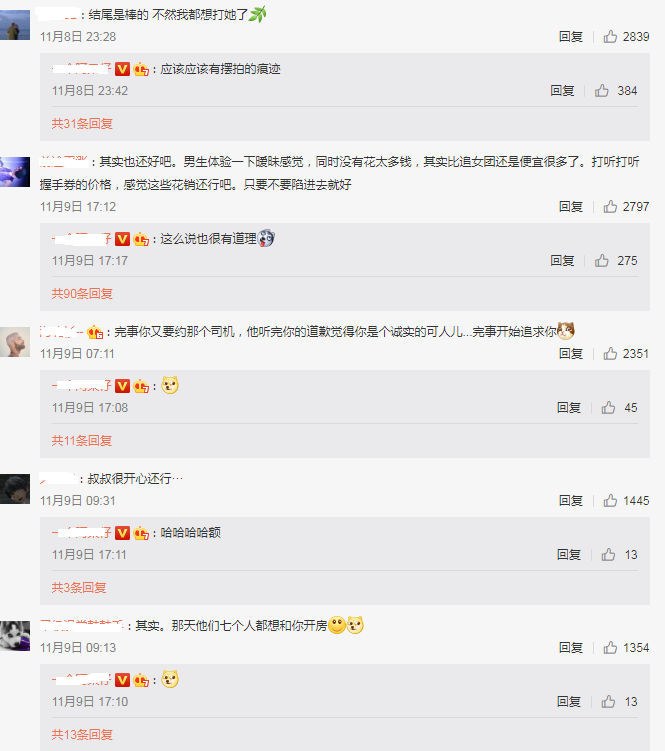Click the verified V badge on first reply
The height and width of the screenshot is (751, 665).
coord(123,69)
